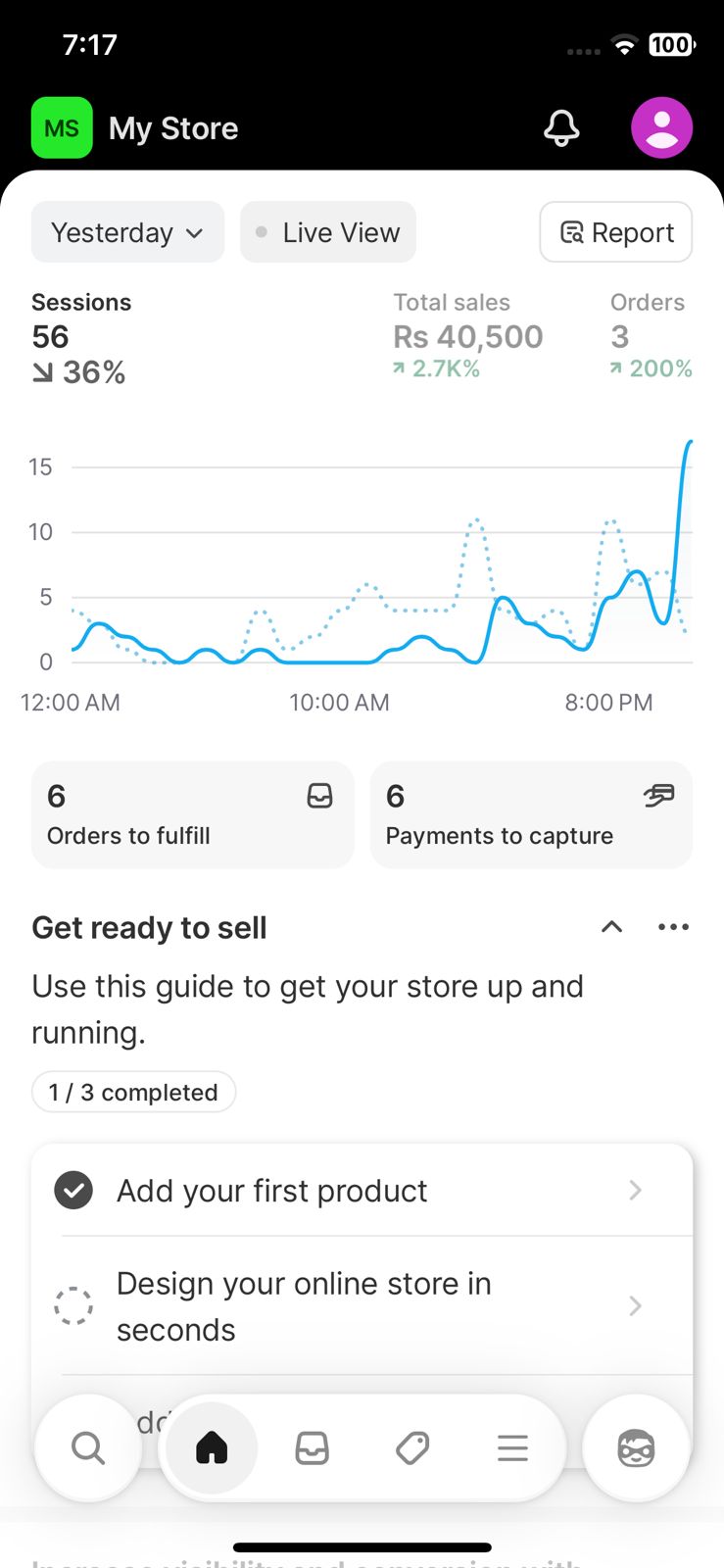
Task: Toggle the Add your first product checkmark
Action: click(x=73, y=1190)
